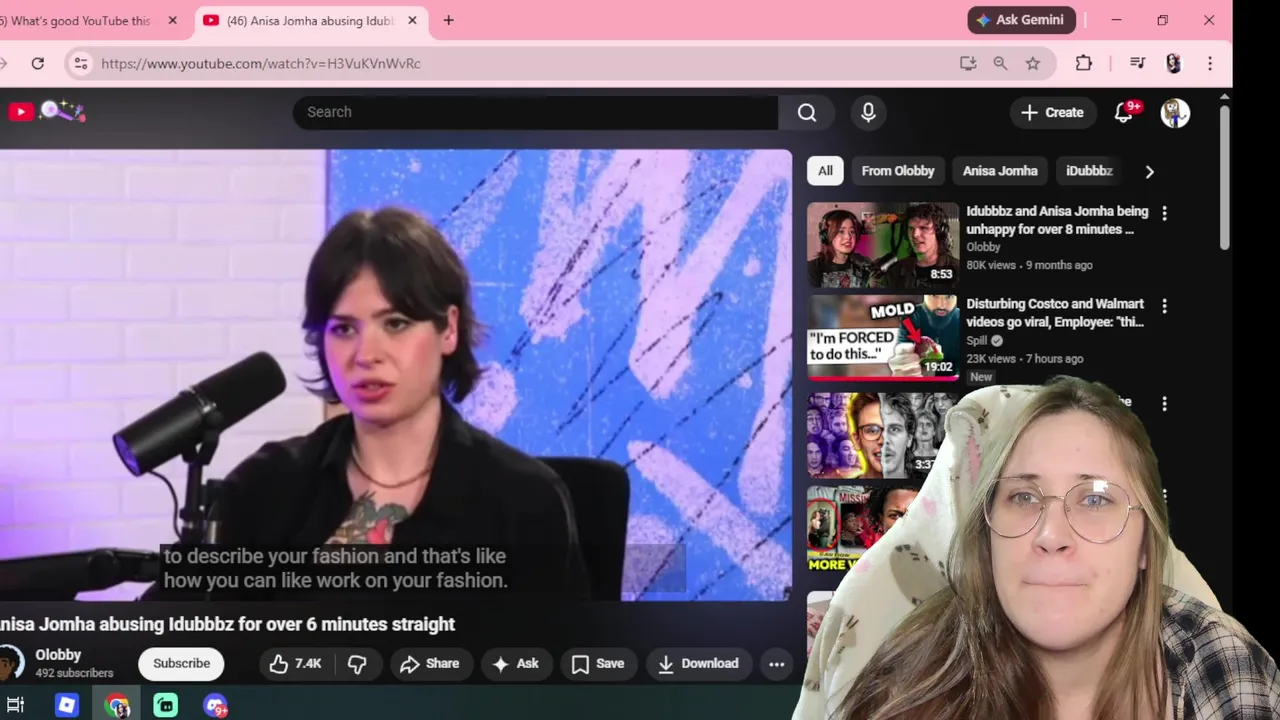Screen dimensions: 1280x720
Task: Click the '492 subscribers' text
Action: click(74, 673)
